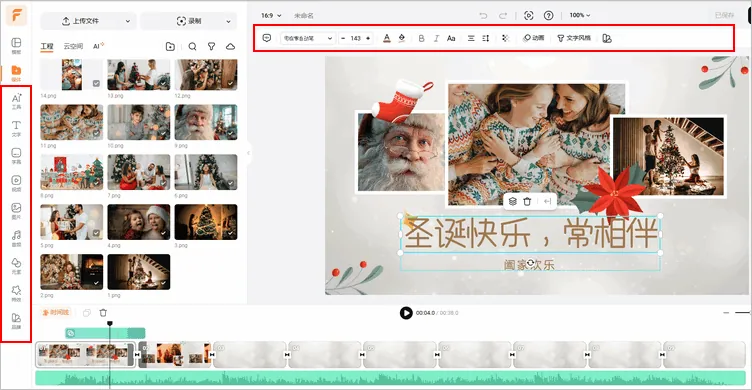
Task: Toggle the checkbox on 7.png thumbnail
Action: coord(164,183)
